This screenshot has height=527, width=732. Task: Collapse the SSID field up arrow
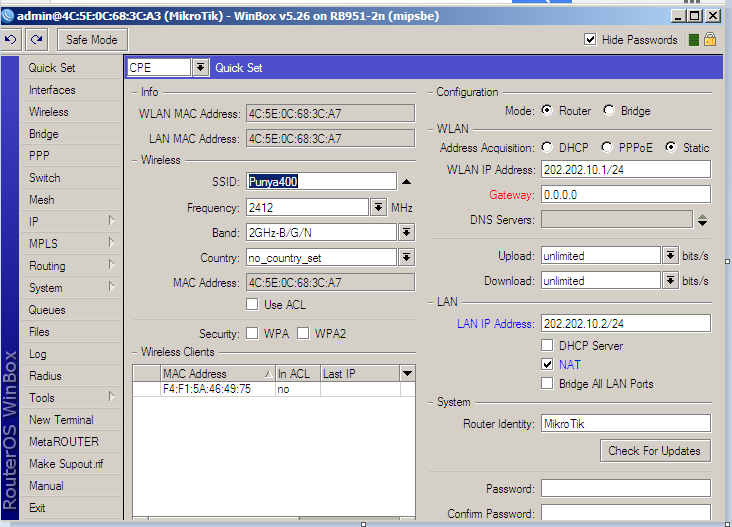pyautogui.click(x=407, y=182)
